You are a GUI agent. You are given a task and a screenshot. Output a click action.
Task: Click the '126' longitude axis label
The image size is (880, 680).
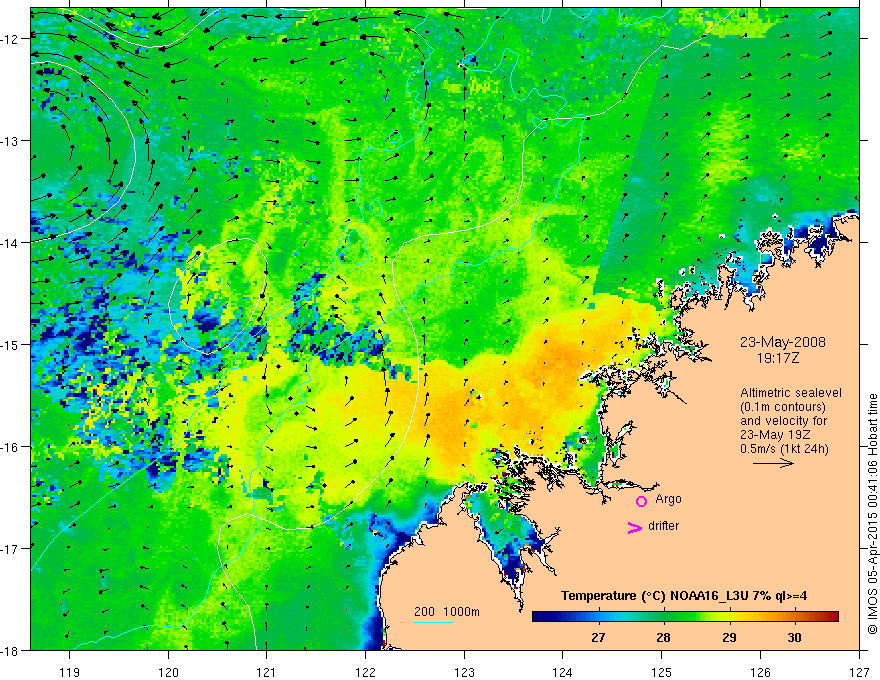760,672
